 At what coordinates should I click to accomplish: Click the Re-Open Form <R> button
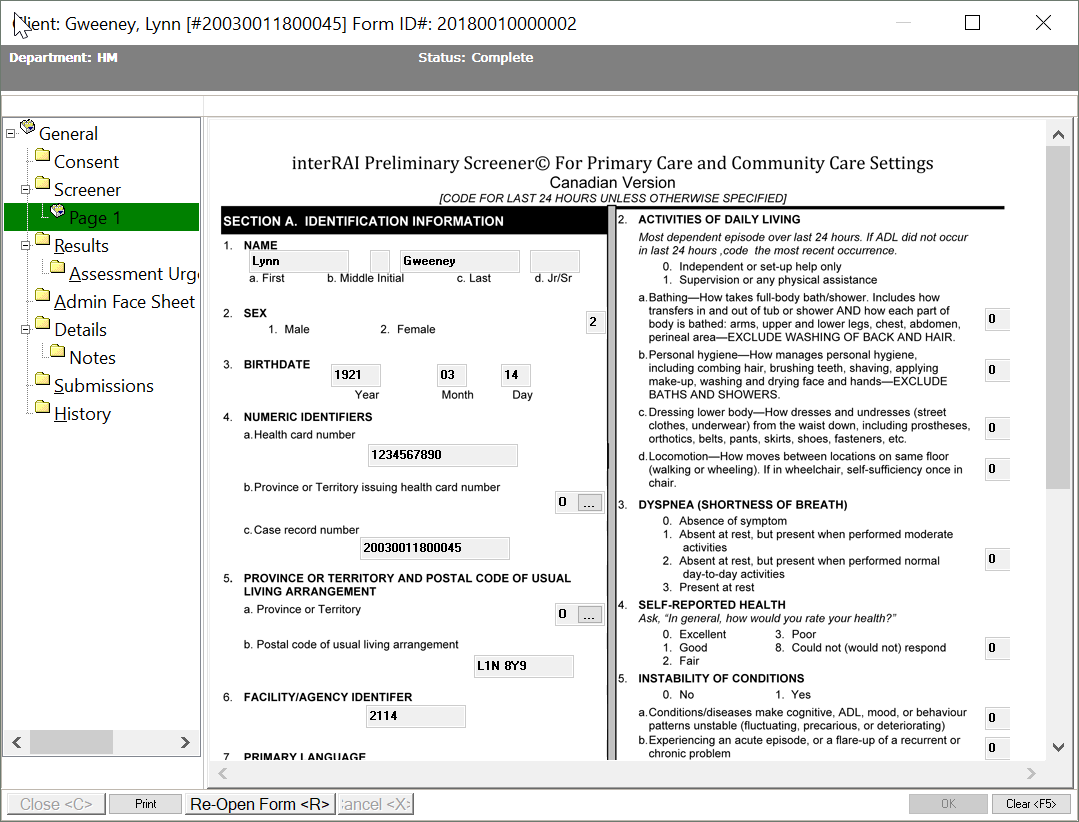tap(260, 804)
